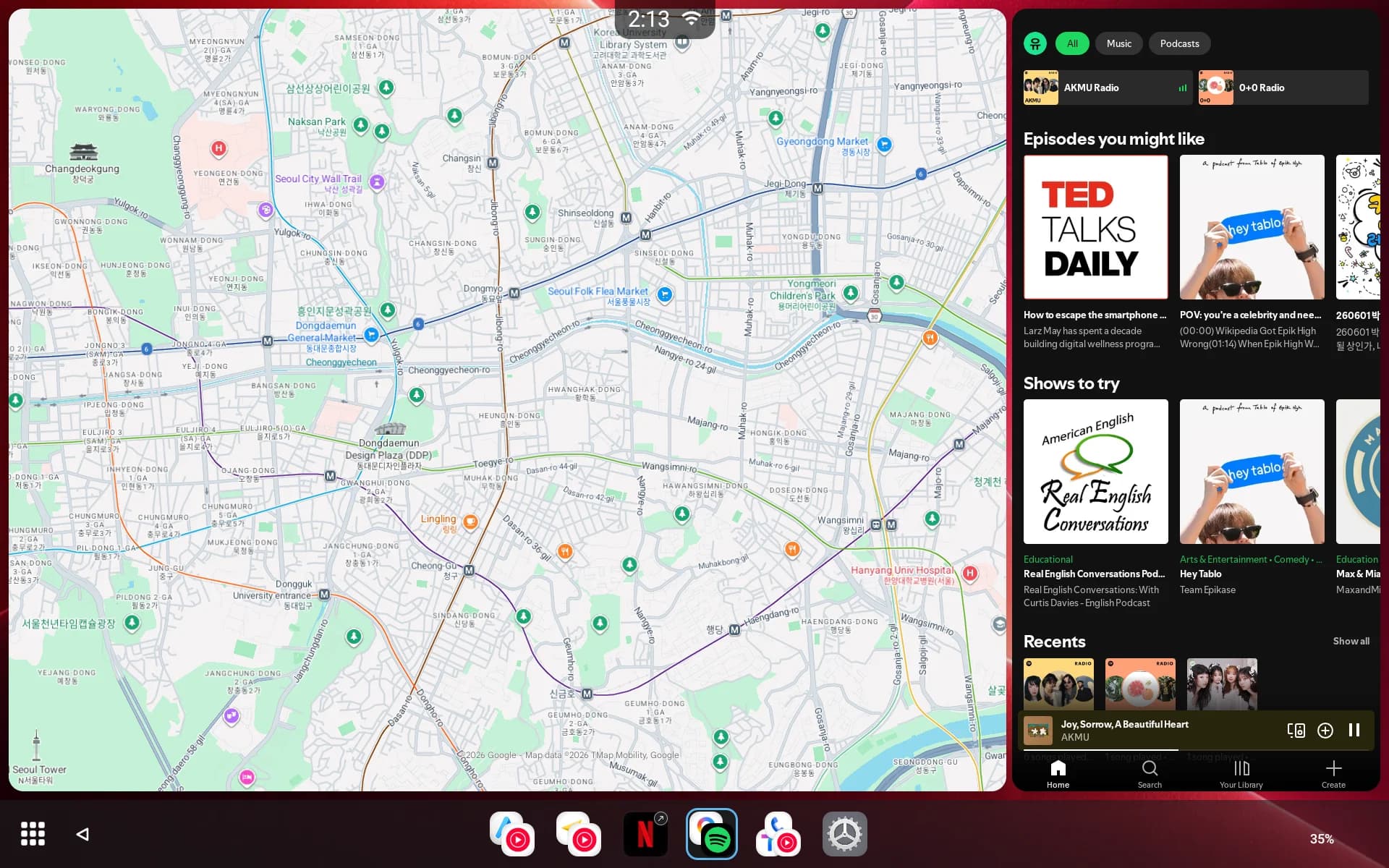Click the Cheong-Gu metro station marker
This screenshot has height=868, width=1389.
[469, 571]
